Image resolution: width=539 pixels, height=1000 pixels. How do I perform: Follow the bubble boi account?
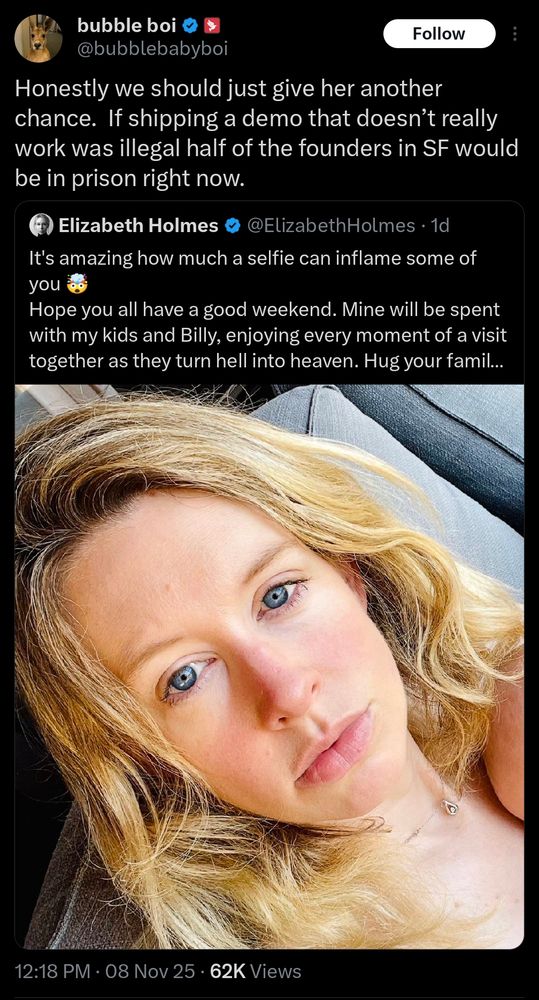click(439, 33)
